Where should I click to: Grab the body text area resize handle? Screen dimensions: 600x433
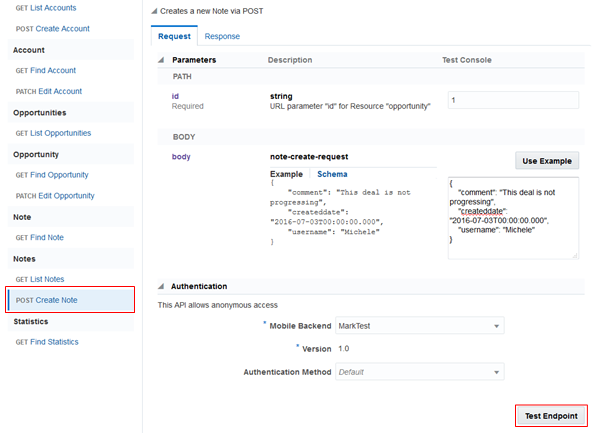pos(575,256)
